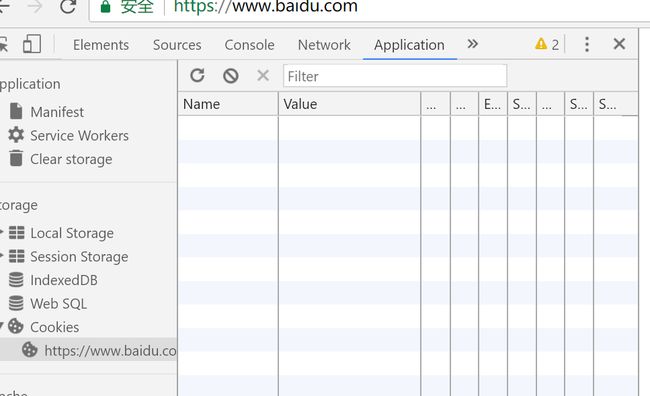Sort cookies by the Name column header
Viewport: 650px width, 396px height.
tap(228, 104)
